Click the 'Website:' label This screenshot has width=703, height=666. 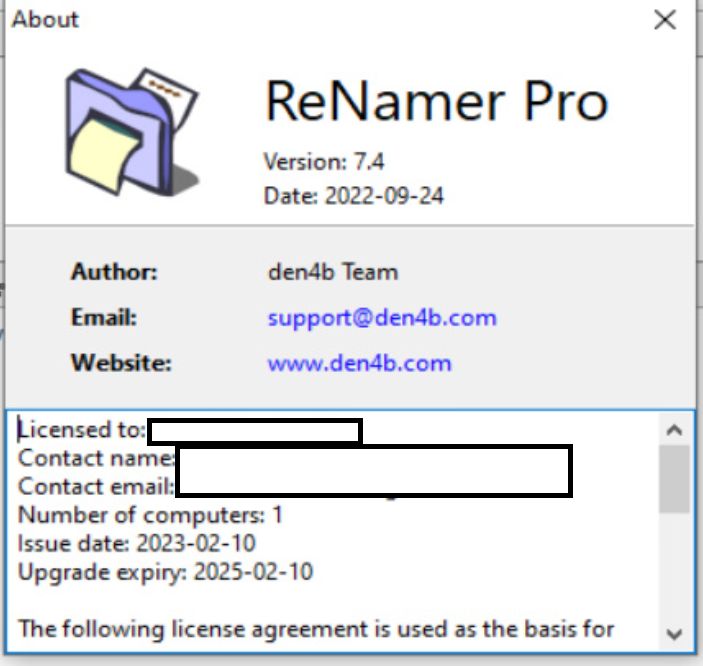tap(121, 362)
